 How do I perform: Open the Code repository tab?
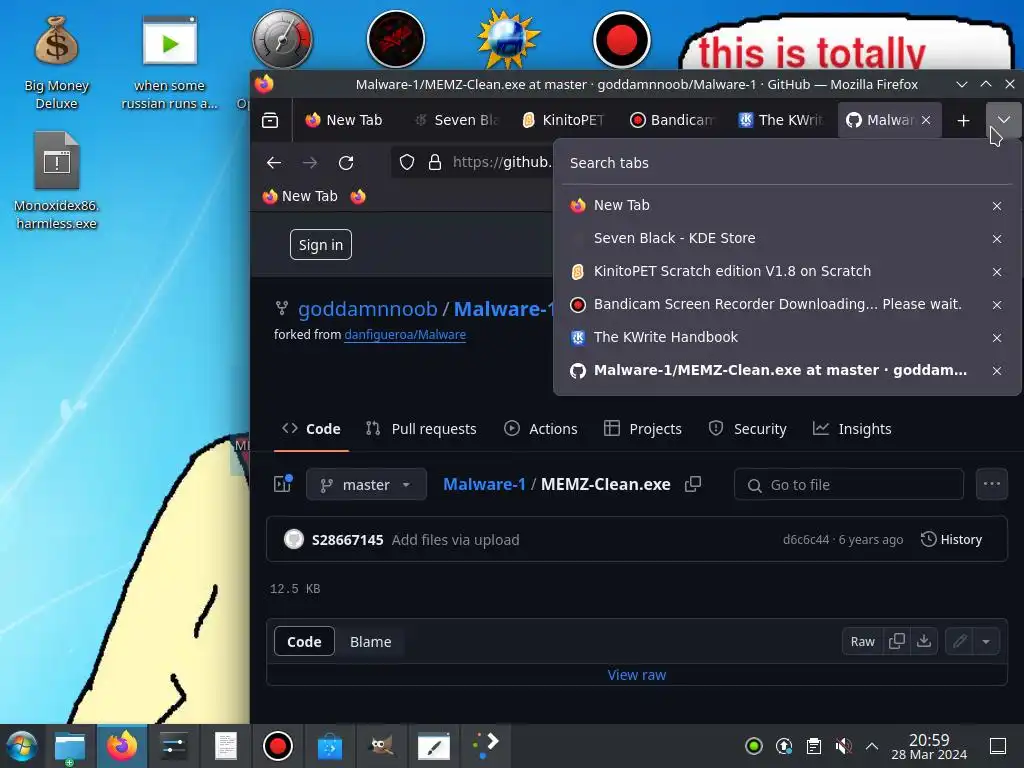coord(311,429)
